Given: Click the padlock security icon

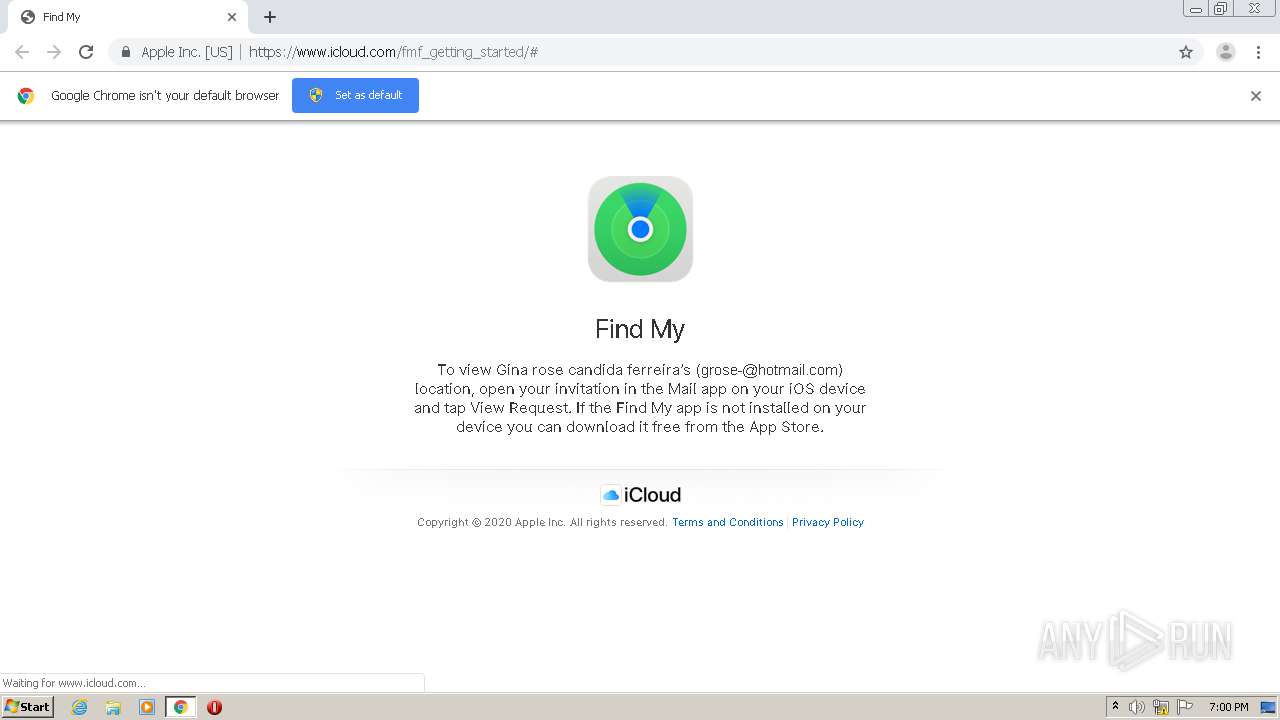Looking at the screenshot, I should [x=126, y=52].
